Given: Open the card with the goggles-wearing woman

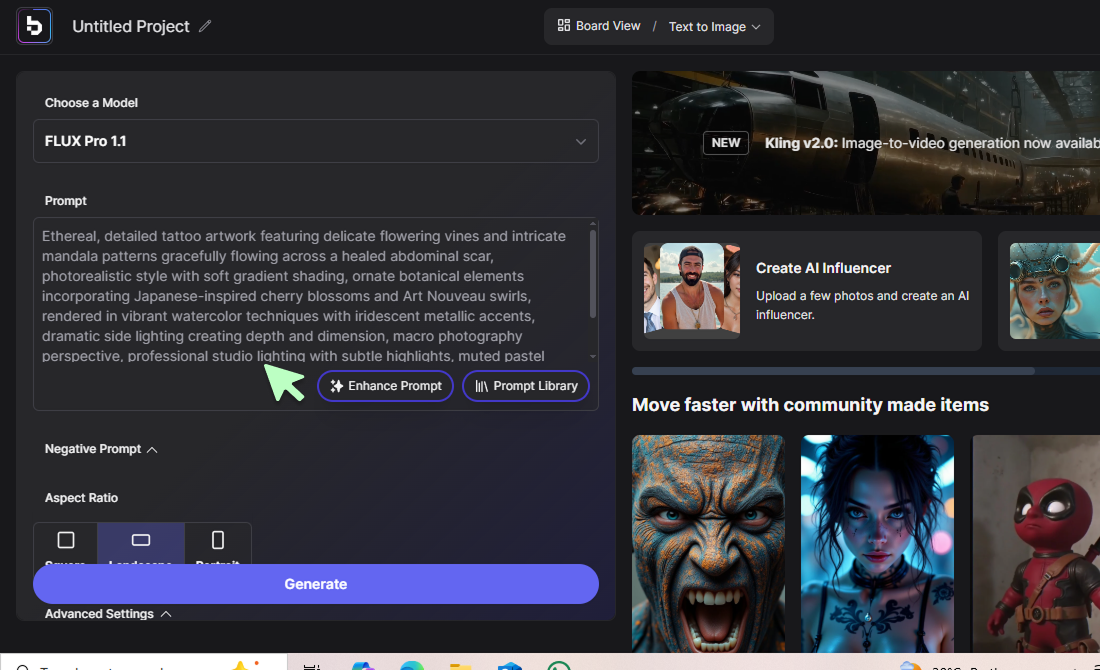Looking at the screenshot, I should click(x=1049, y=291).
